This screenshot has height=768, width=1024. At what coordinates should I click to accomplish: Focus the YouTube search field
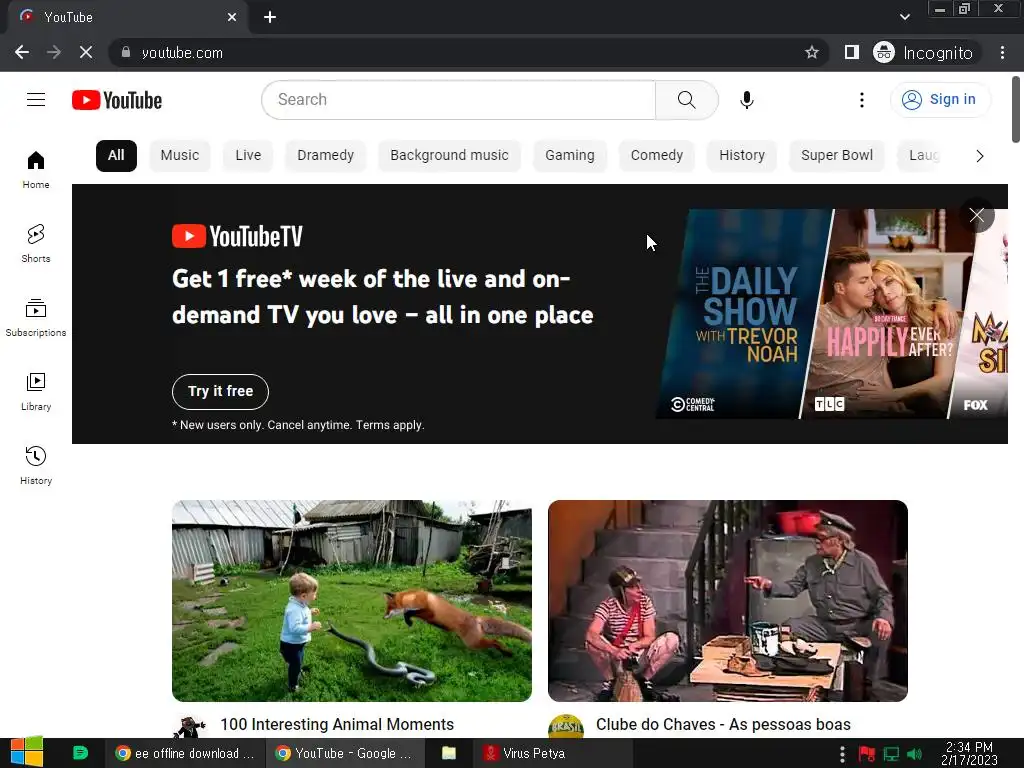click(x=459, y=100)
